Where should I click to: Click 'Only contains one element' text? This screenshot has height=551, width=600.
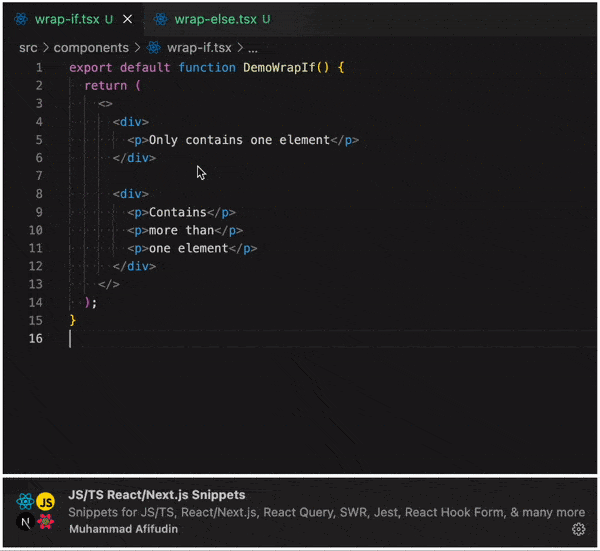pos(239,140)
